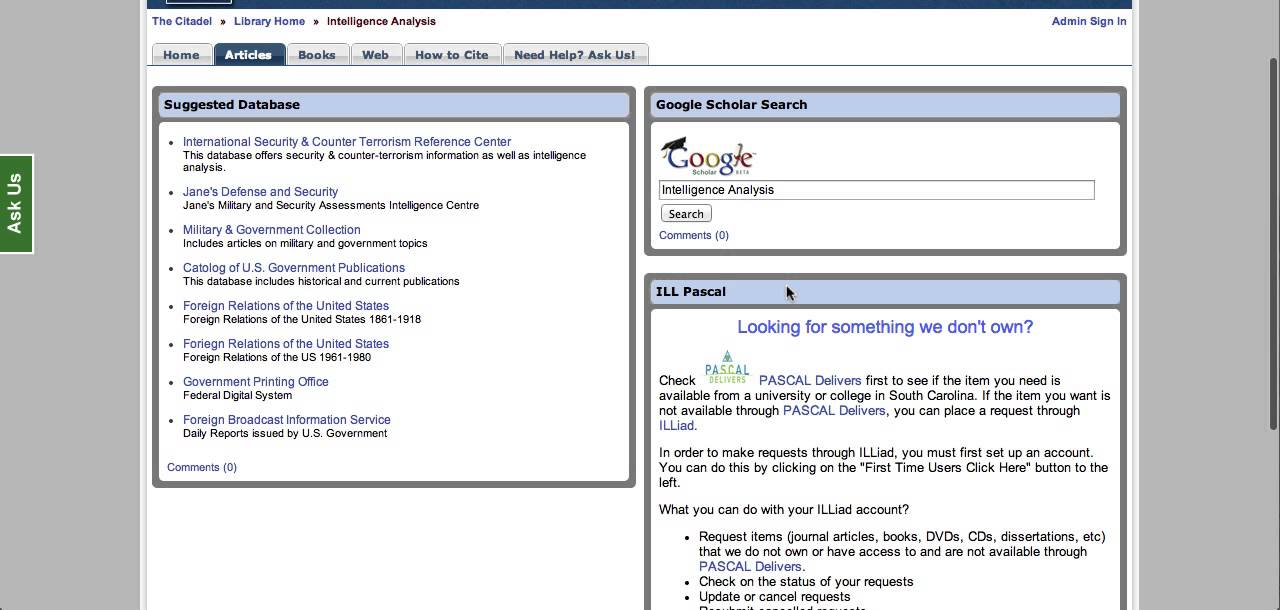Open the Need Help? Ask Us! tab
Screen dimensions: 1280x610
575,54
